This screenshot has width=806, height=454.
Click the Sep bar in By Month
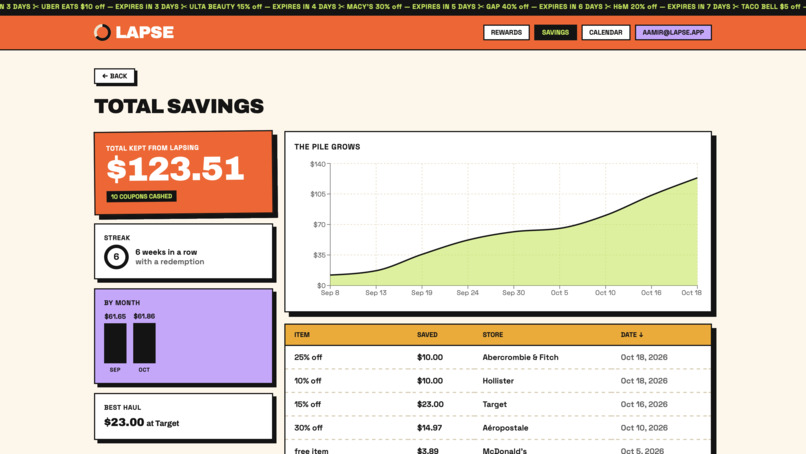click(x=115, y=343)
